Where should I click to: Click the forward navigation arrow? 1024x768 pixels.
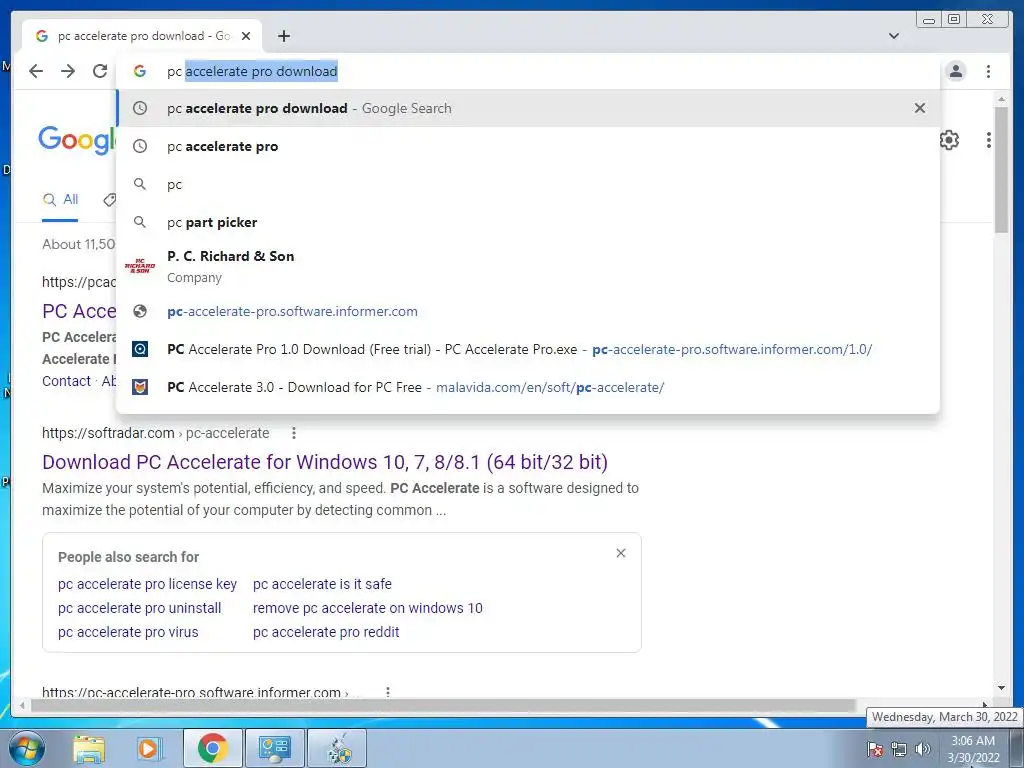[x=68, y=71]
